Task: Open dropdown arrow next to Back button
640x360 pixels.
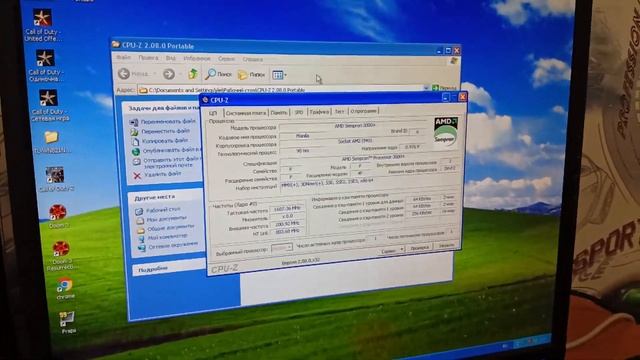Action: (x=155, y=74)
